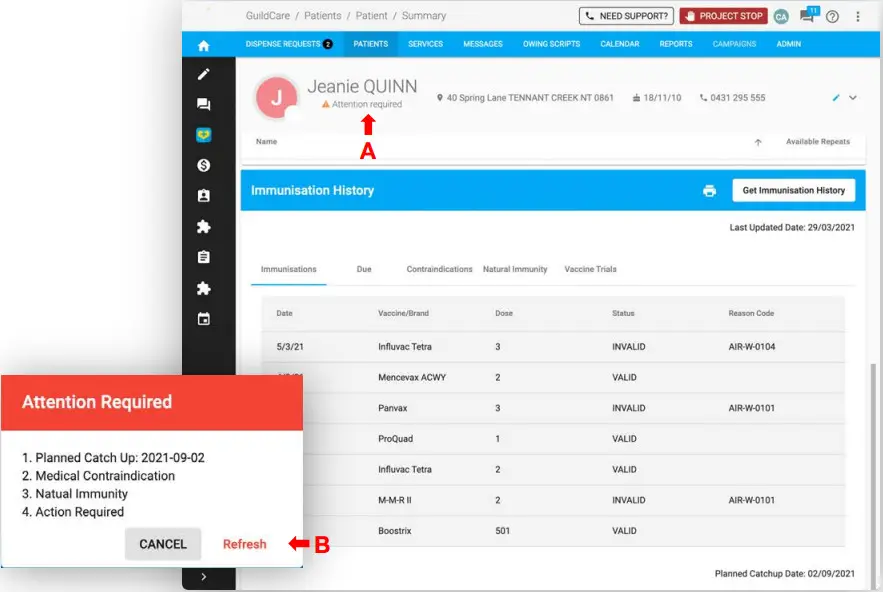883x592 pixels.
Task: Click the Get Immunisation History button
Action: (x=793, y=190)
